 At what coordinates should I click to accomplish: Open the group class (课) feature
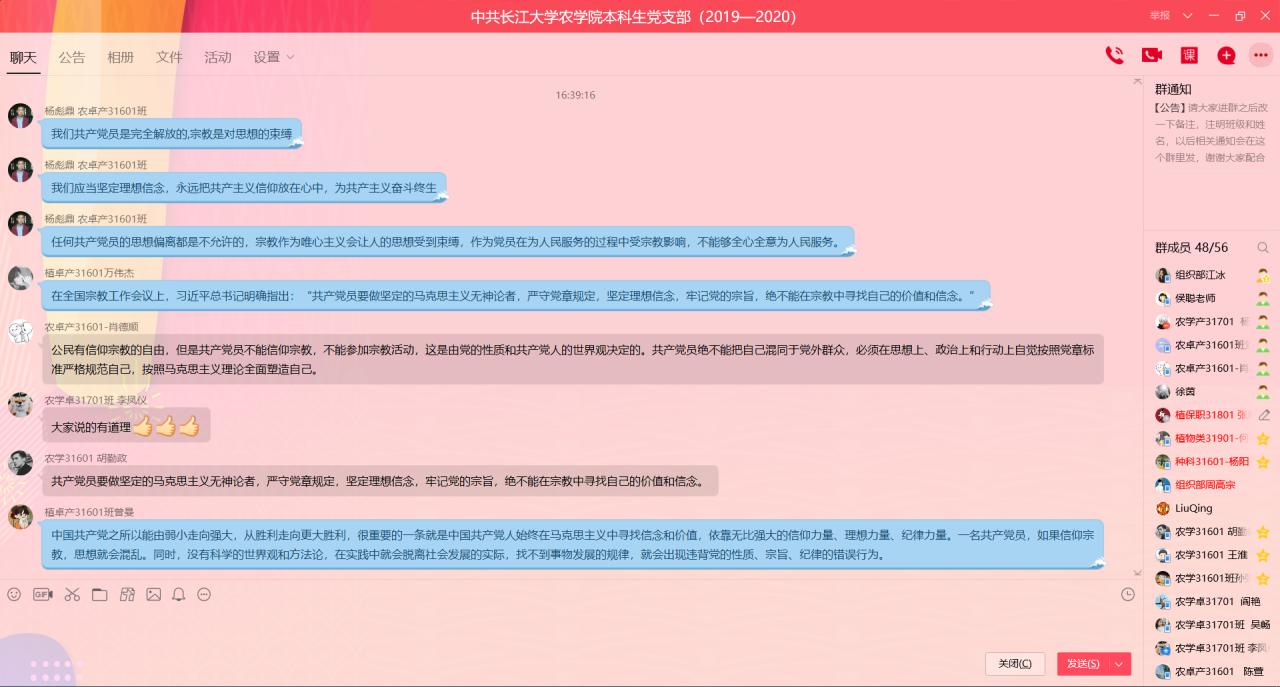click(x=1189, y=56)
